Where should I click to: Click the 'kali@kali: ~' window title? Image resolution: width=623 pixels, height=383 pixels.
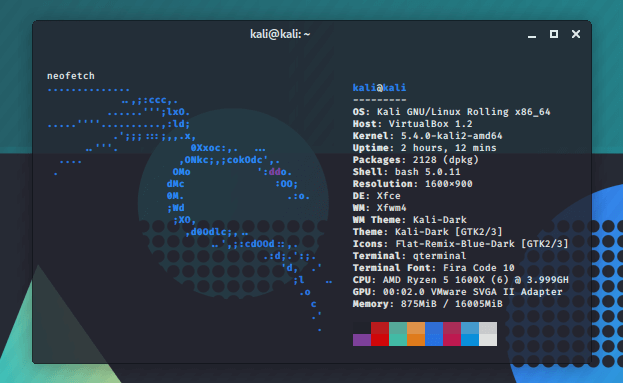(280, 34)
